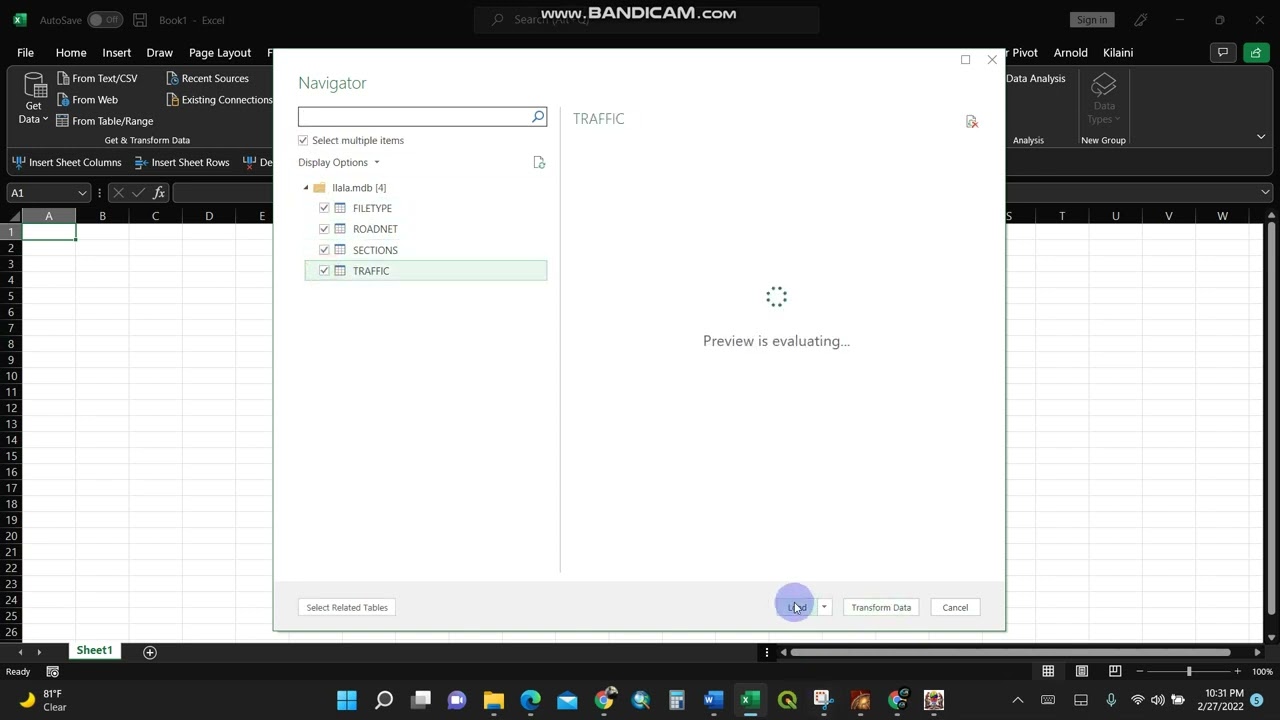Click From Web data source
The width and height of the screenshot is (1280, 720).
pos(86,100)
